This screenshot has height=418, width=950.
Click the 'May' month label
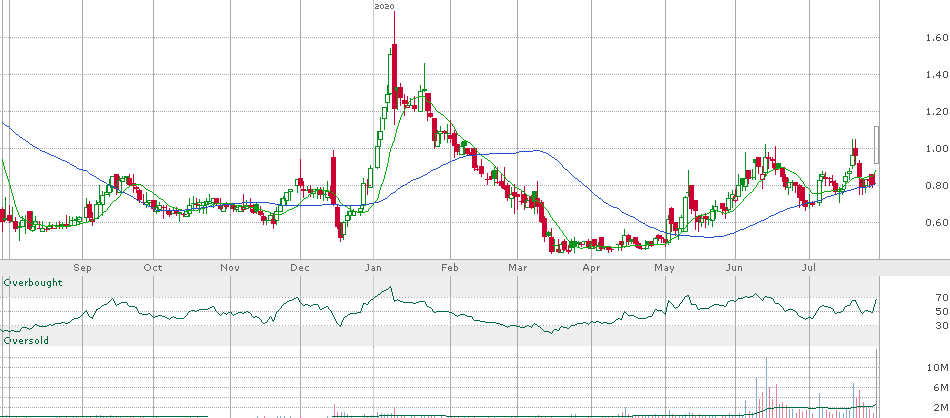point(666,268)
